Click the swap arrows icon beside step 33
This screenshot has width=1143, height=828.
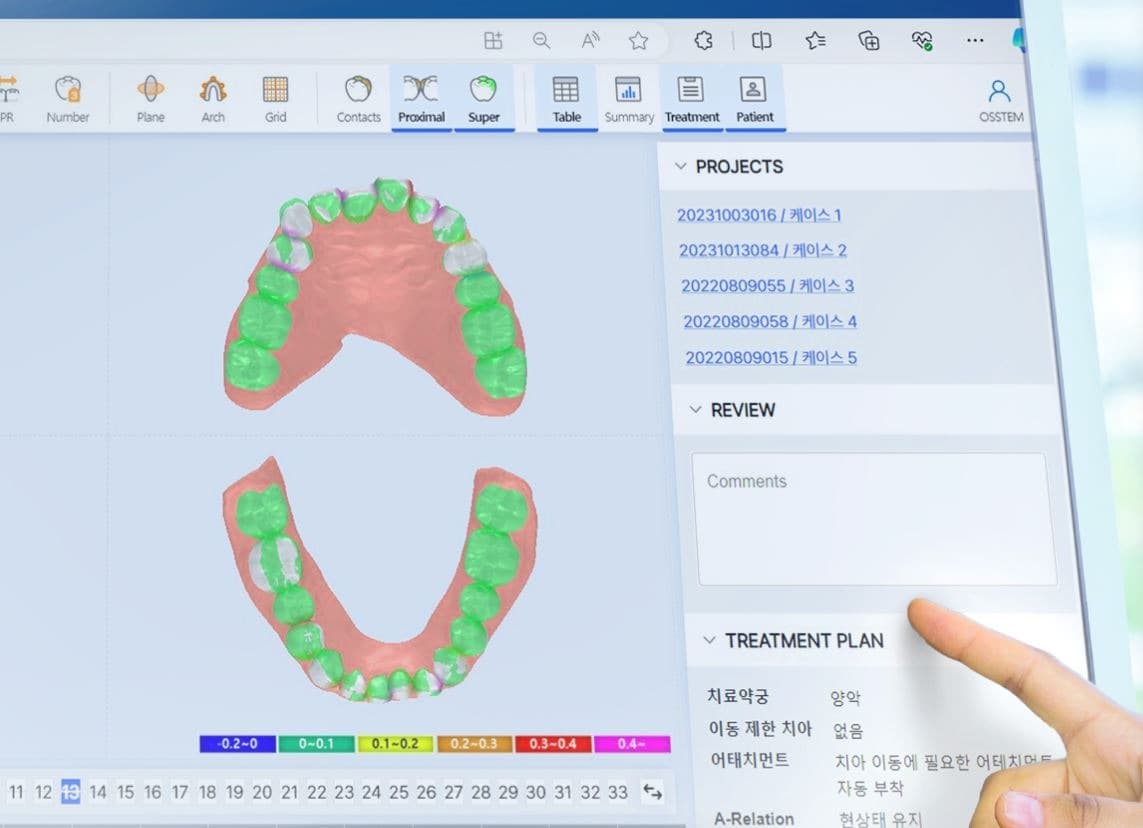pos(652,792)
